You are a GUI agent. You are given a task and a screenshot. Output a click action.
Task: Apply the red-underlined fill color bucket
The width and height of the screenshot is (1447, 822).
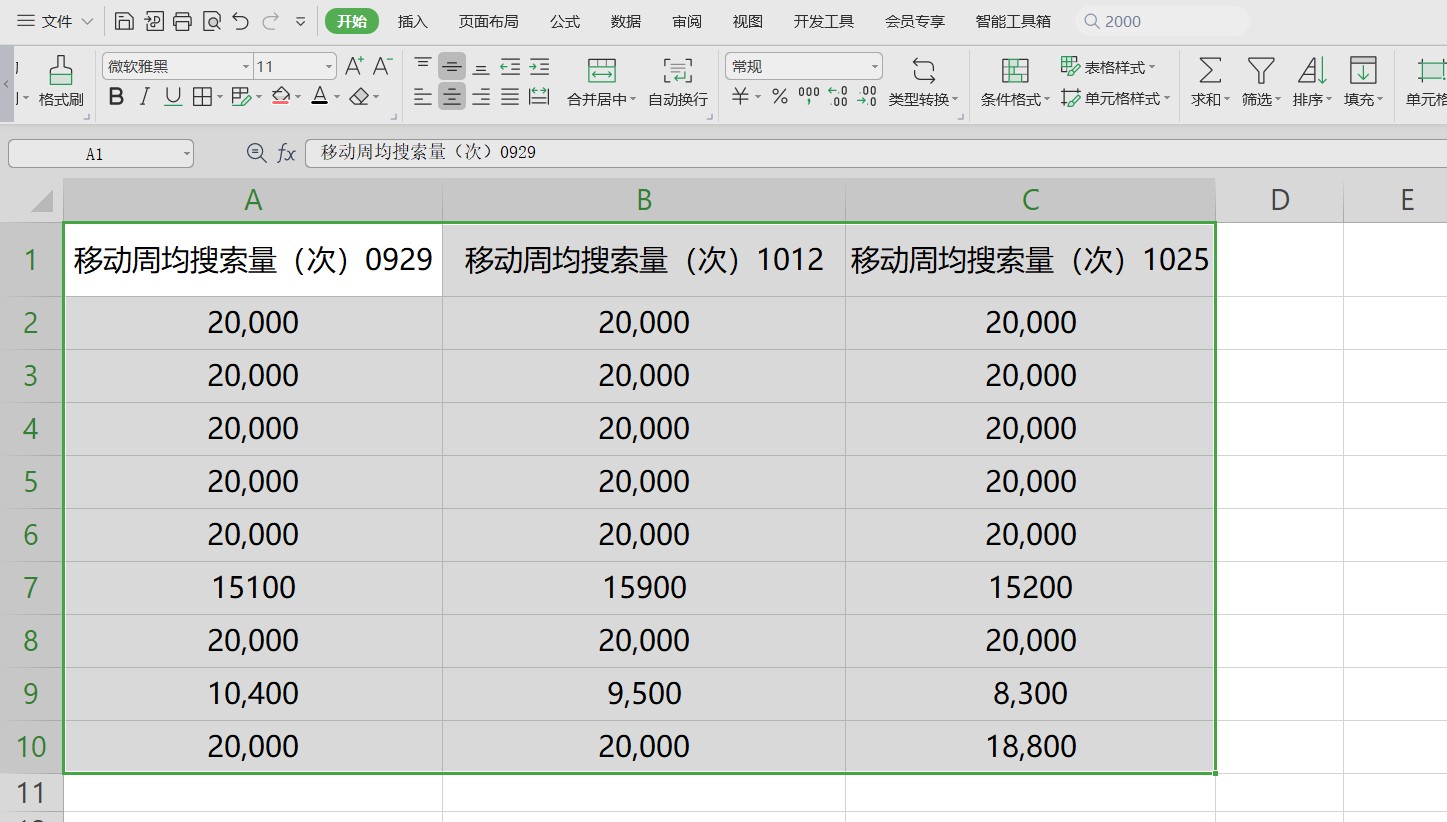coord(280,97)
